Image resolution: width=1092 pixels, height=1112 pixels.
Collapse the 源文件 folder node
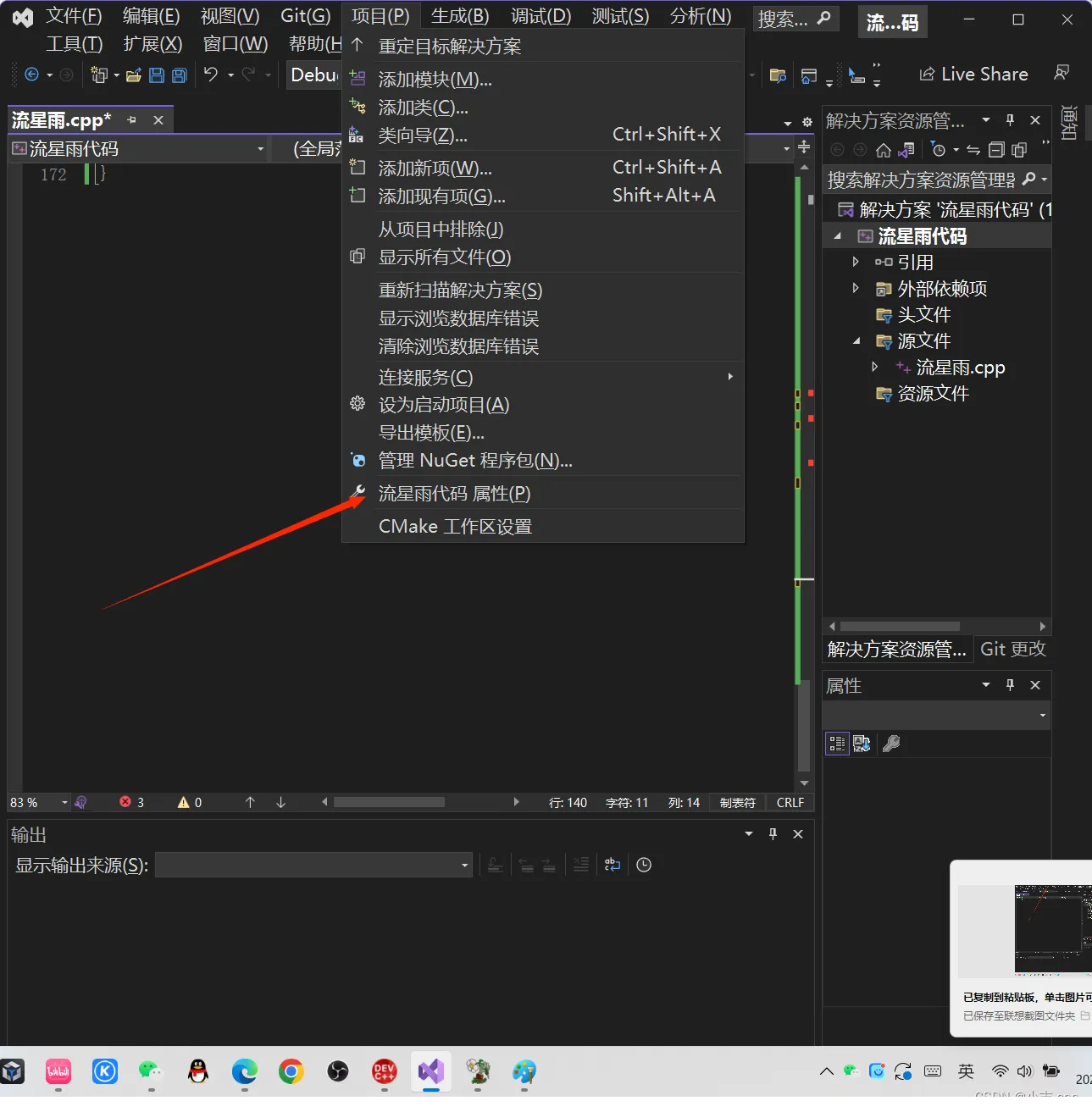pos(856,341)
